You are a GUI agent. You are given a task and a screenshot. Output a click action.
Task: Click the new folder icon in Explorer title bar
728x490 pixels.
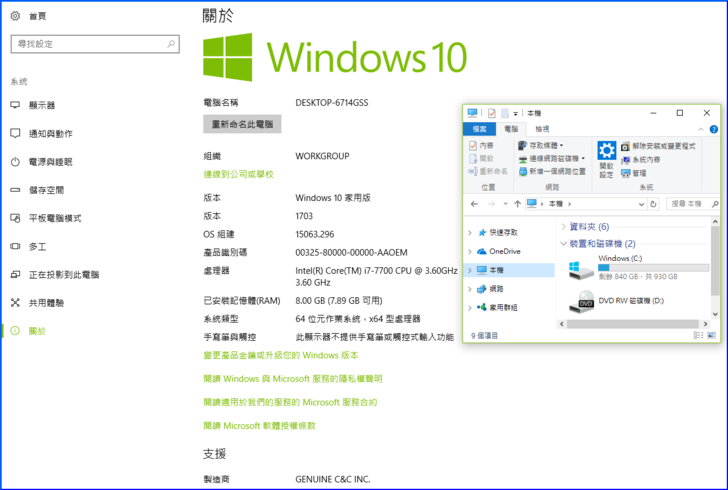pos(505,113)
